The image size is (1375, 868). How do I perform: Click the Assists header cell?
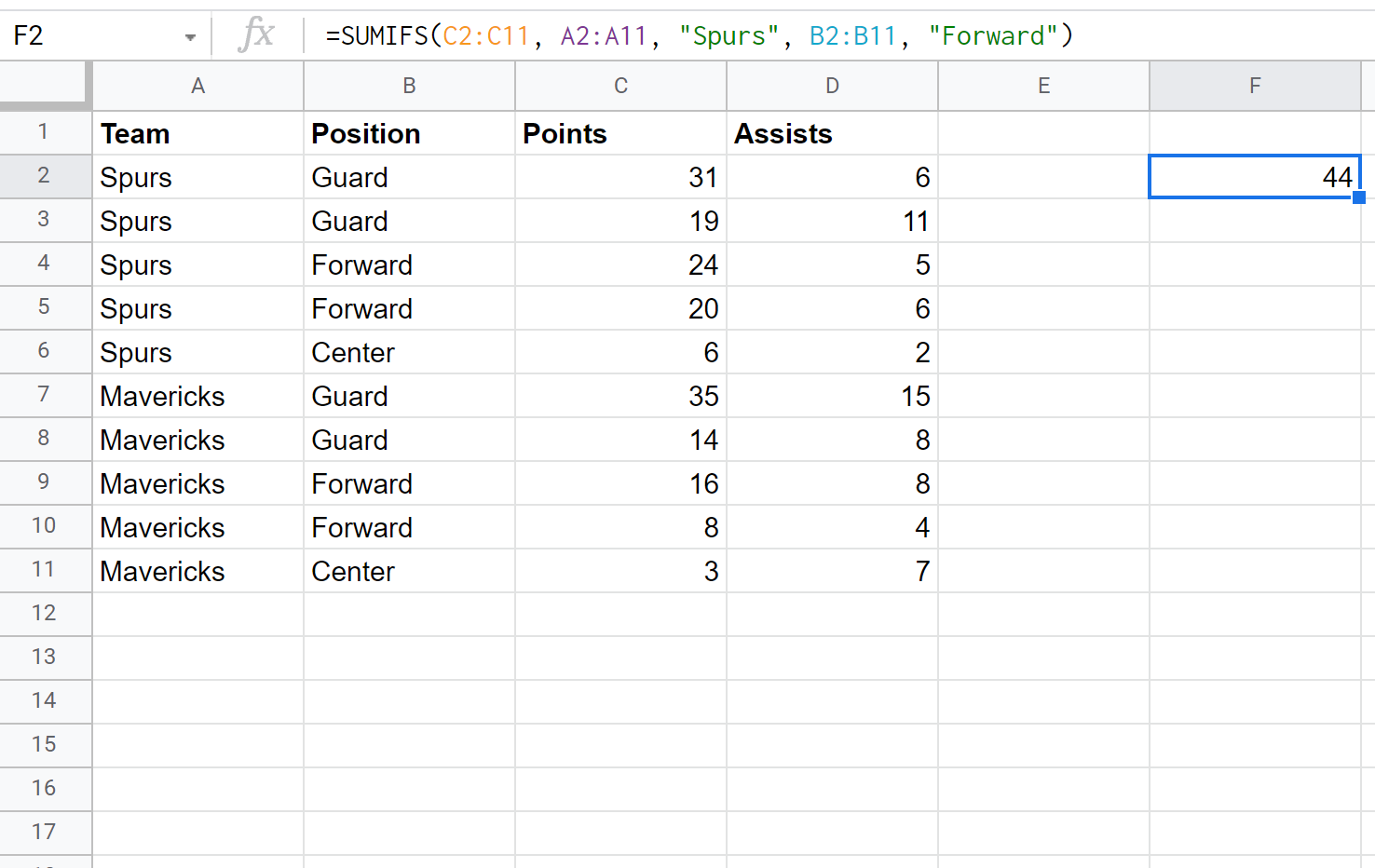point(832,133)
